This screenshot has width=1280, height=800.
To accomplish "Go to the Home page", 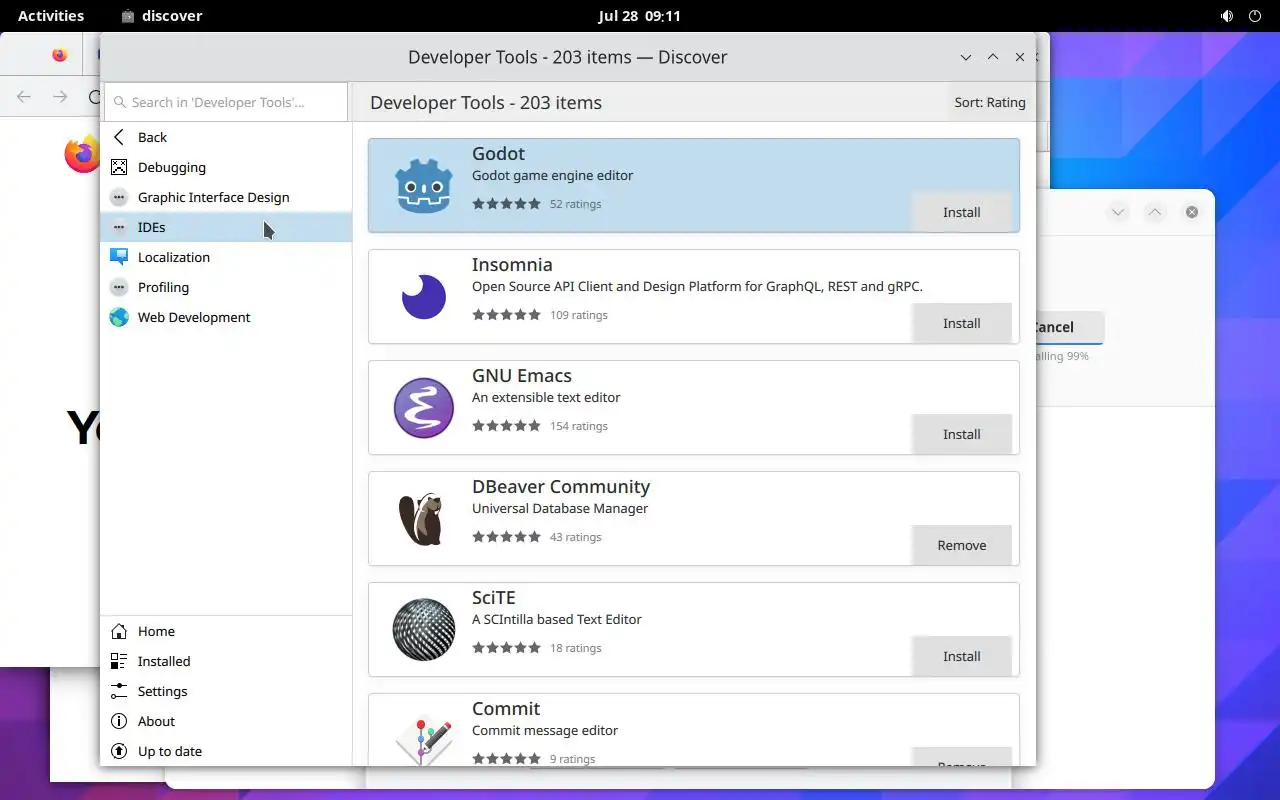I will (x=226, y=631).
